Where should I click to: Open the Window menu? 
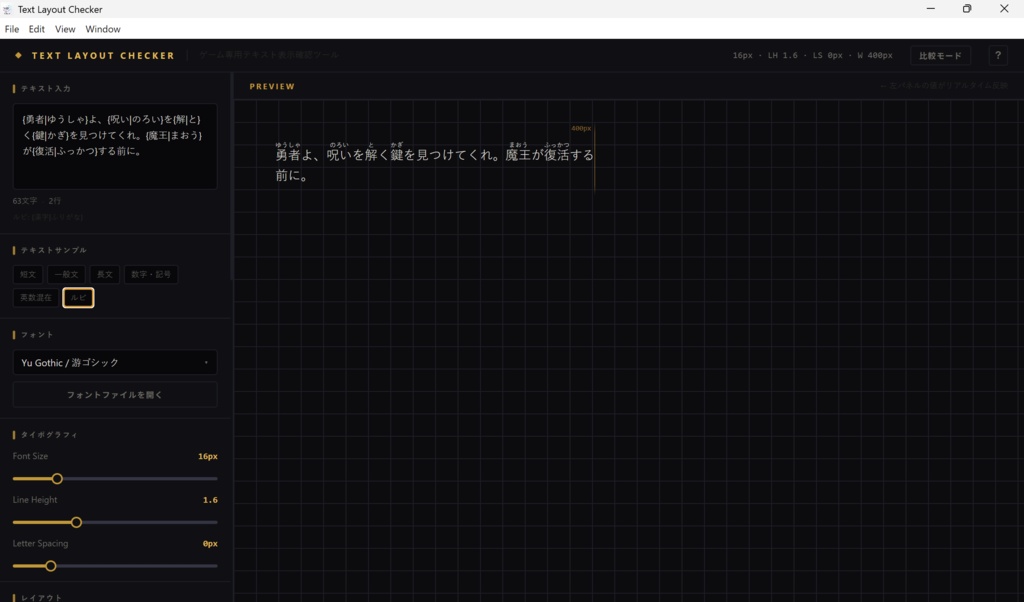pyautogui.click(x=103, y=29)
